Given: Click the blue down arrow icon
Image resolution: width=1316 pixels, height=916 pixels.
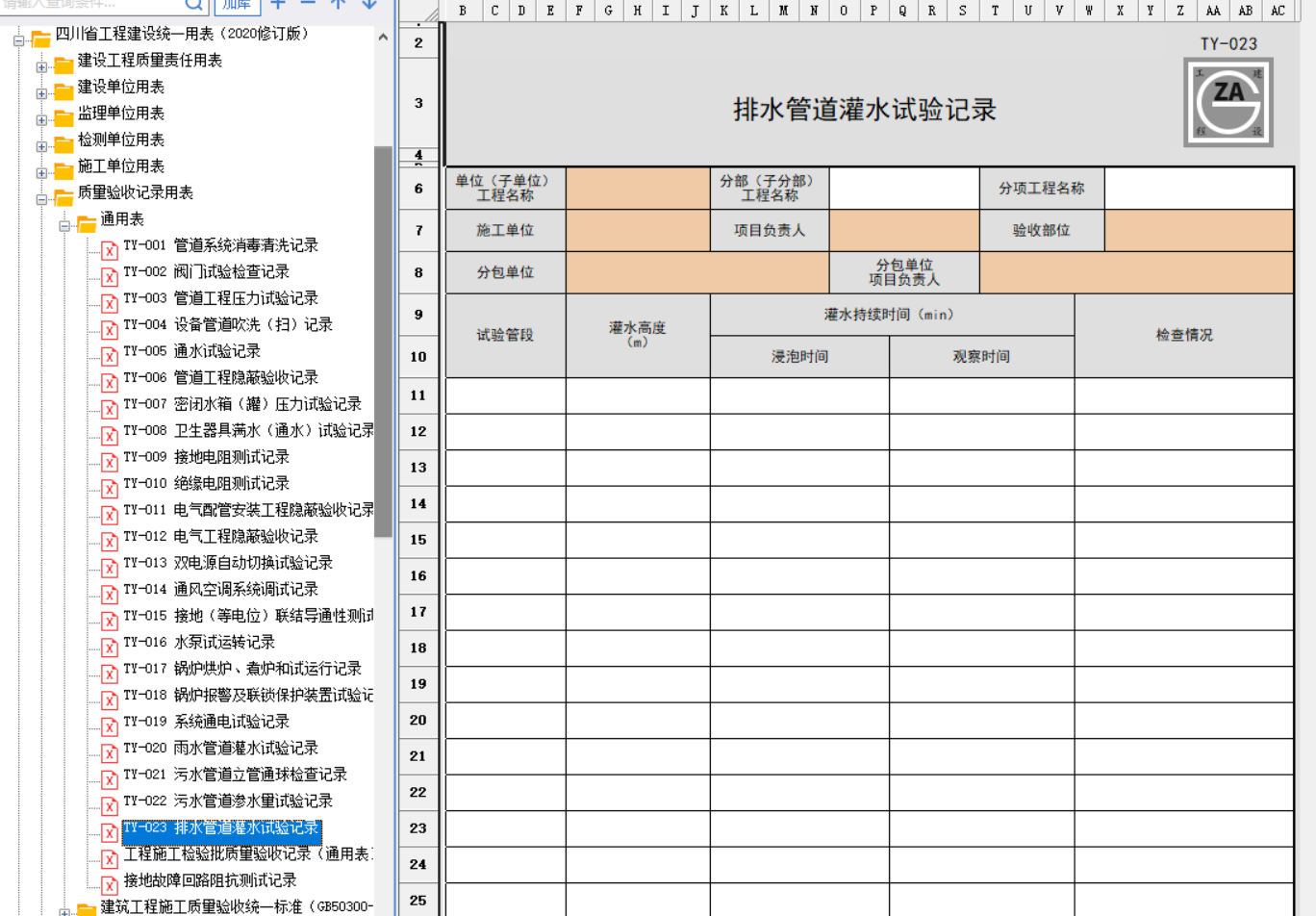Looking at the screenshot, I should 369,4.
